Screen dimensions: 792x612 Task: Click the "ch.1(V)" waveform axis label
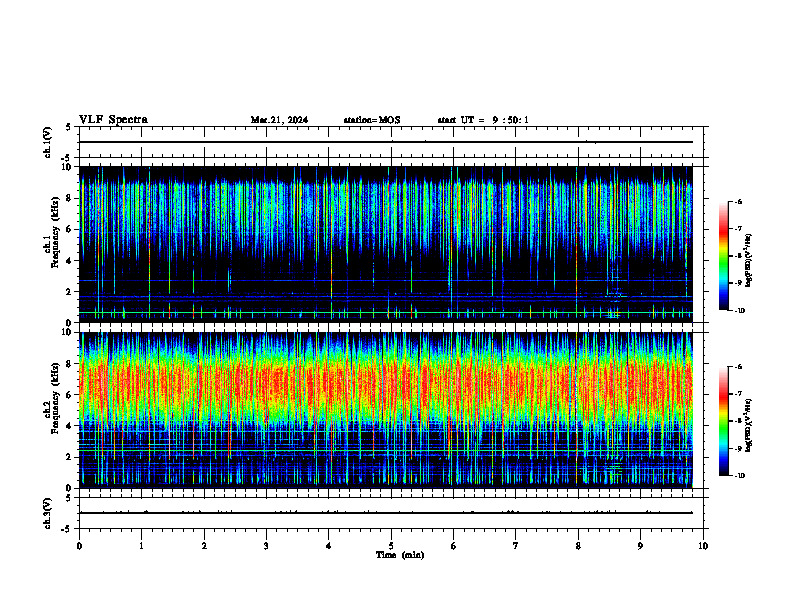click(47, 142)
